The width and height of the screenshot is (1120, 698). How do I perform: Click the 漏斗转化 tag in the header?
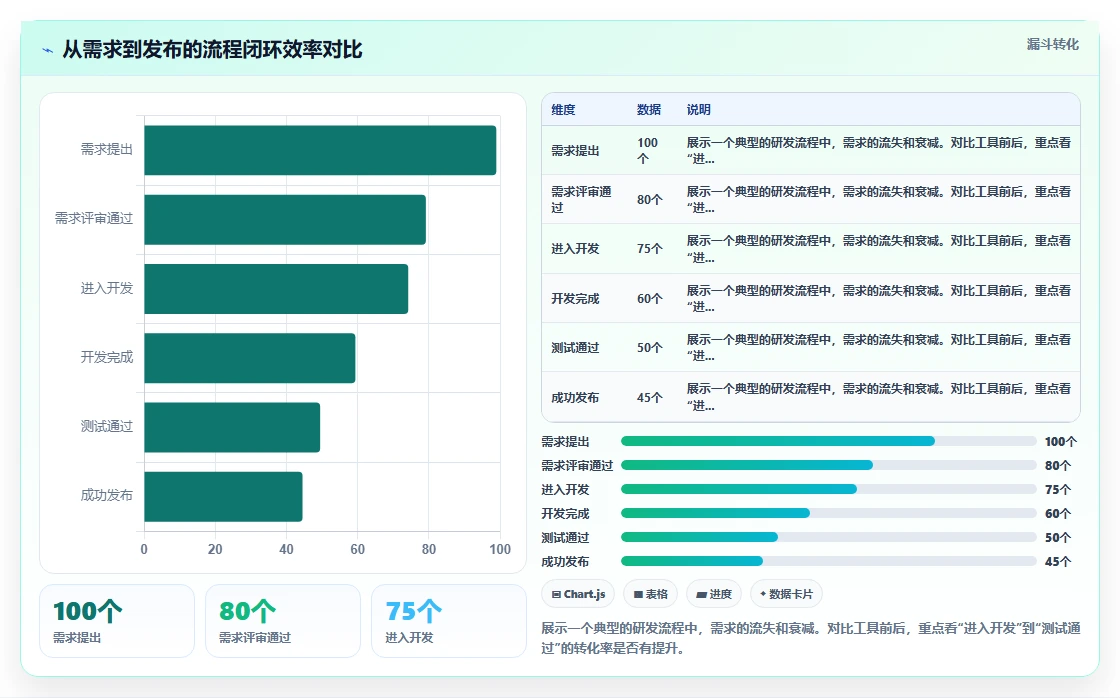pos(1052,44)
